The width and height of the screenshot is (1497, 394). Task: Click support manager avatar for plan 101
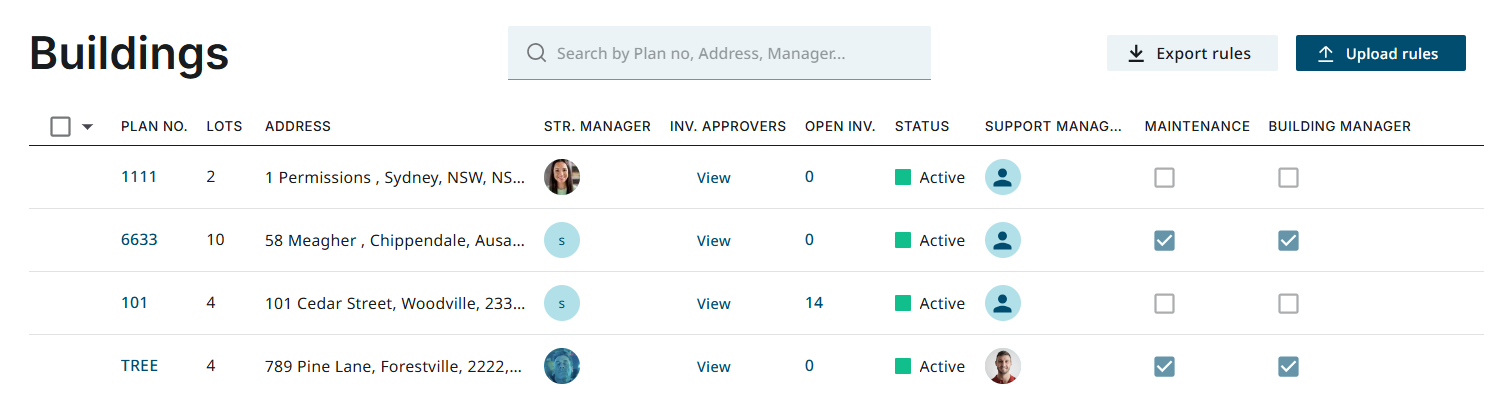1003,303
